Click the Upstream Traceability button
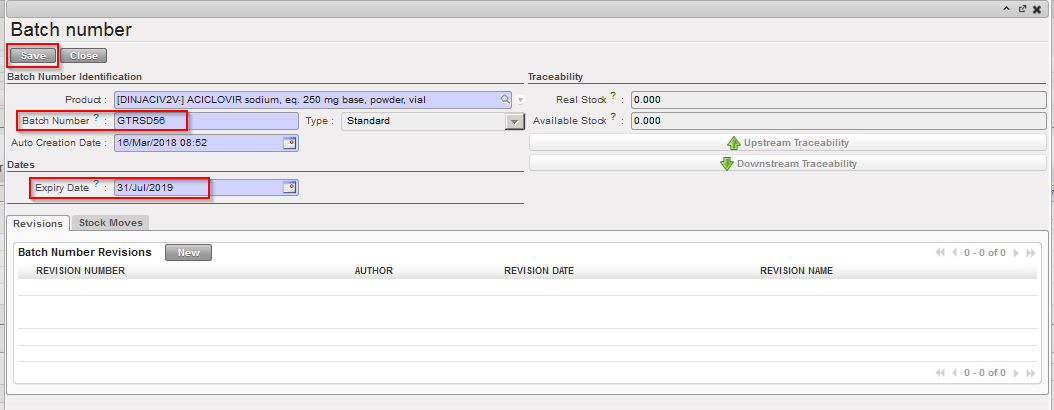The image size is (1054, 410). click(x=788, y=143)
